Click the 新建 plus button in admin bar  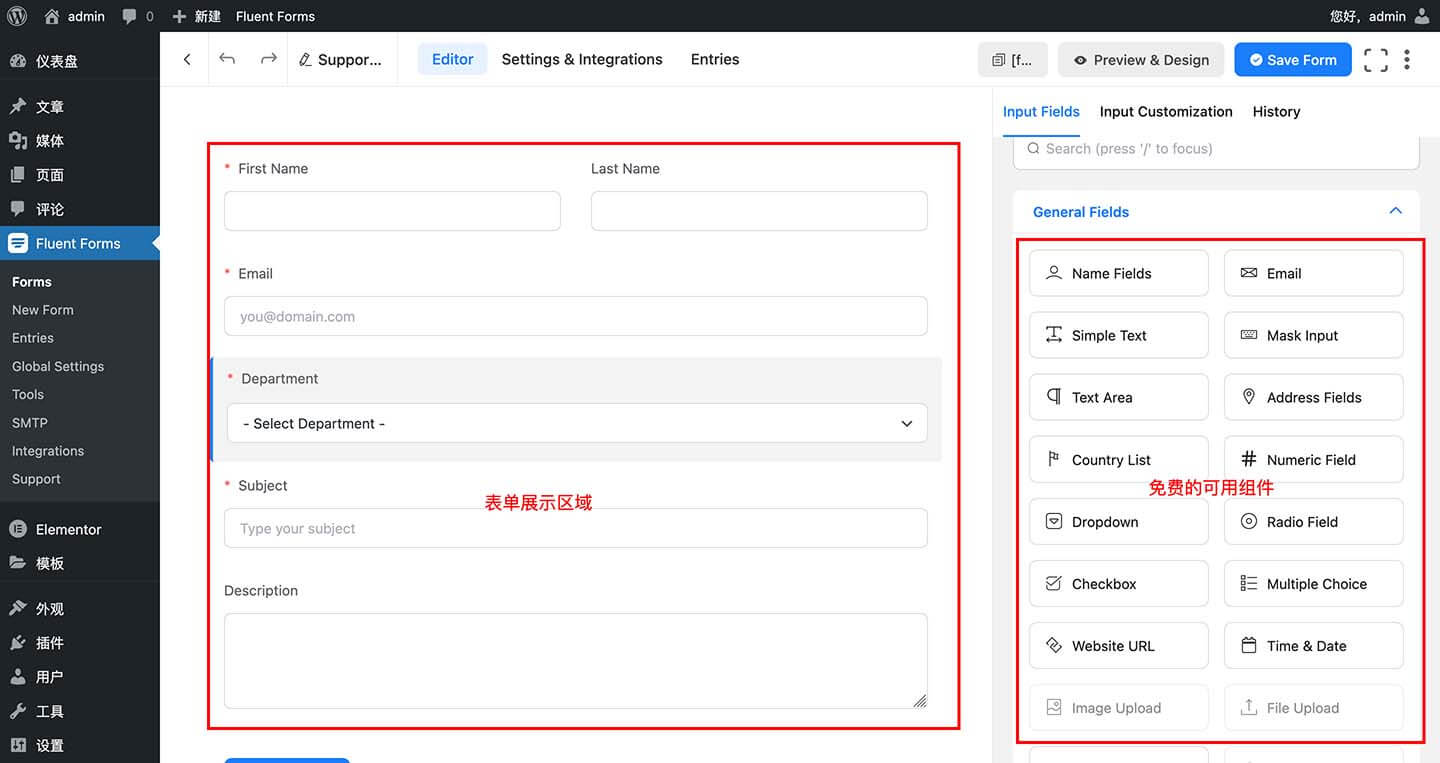click(197, 16)
